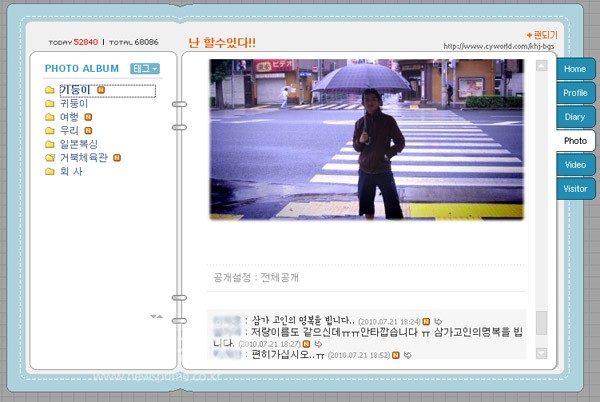600x402 pixels.
Task: Click the umbrella photo in the album
Action: tap(366, 138)
